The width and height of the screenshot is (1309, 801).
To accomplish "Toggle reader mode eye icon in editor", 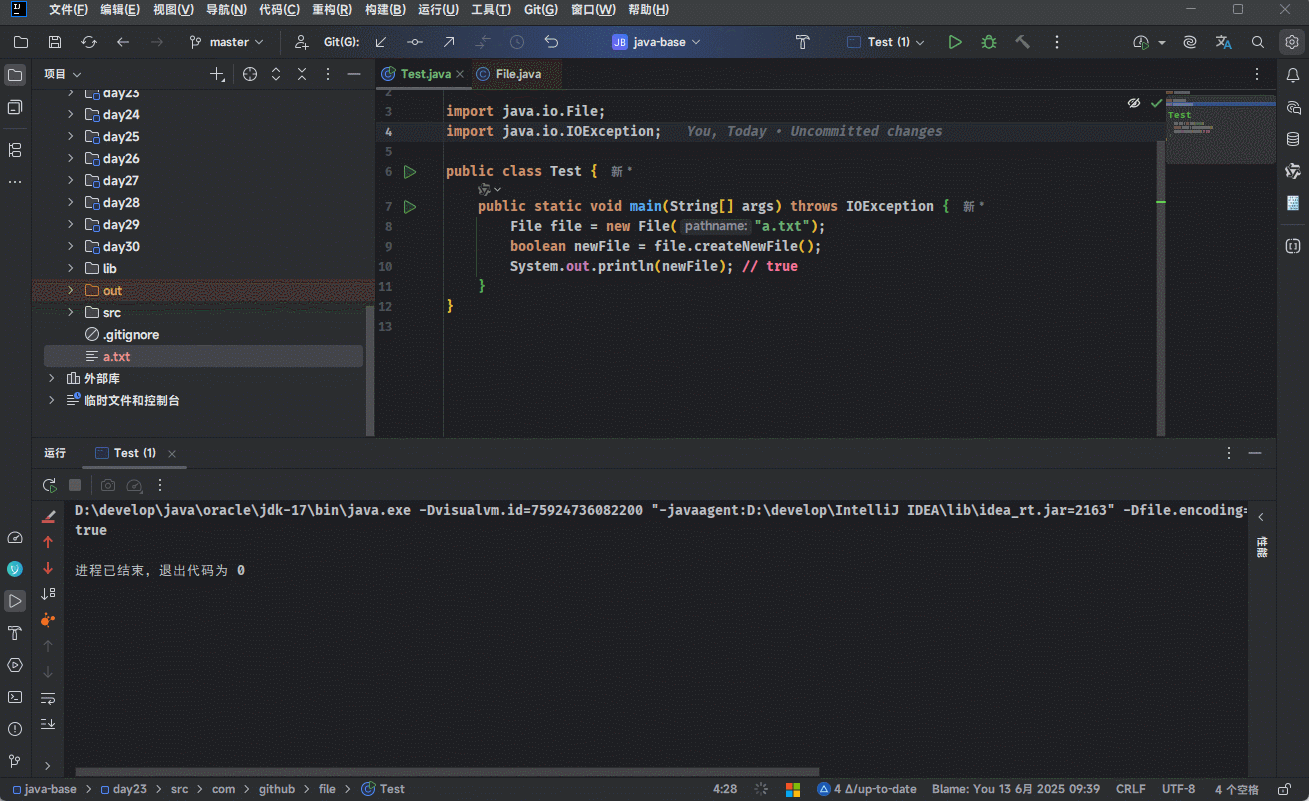I will (1134, 103).
